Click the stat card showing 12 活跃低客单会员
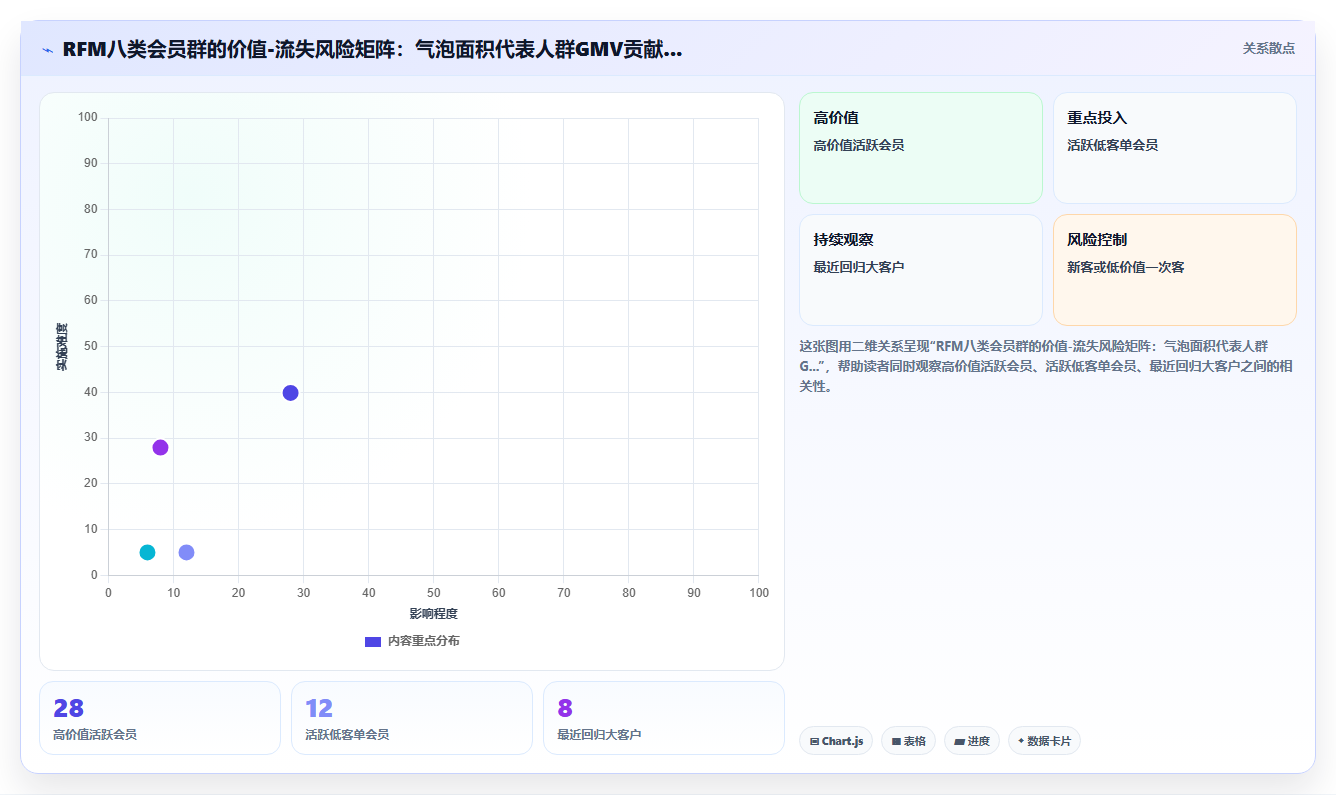 [x=412, y=718]
